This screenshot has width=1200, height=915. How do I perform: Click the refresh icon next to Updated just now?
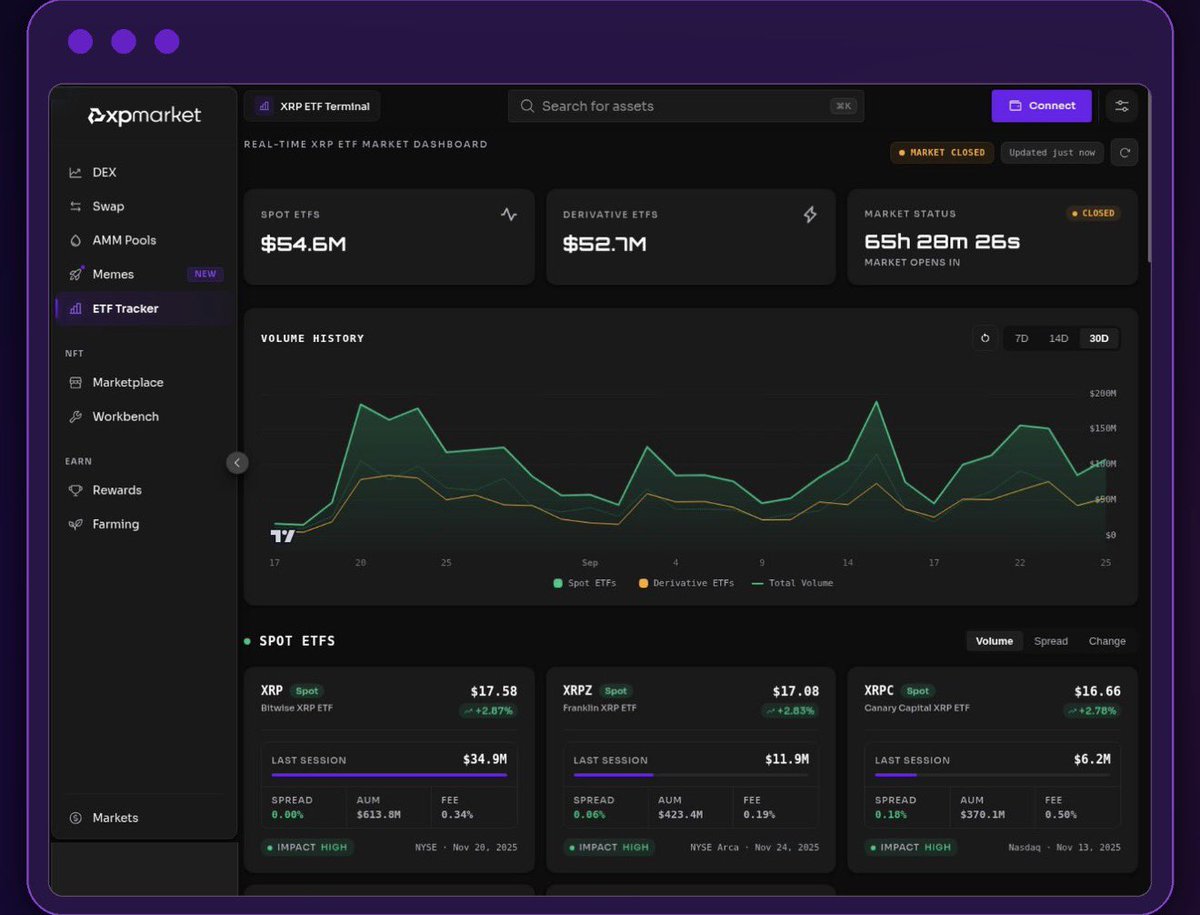pos(1124,153)
